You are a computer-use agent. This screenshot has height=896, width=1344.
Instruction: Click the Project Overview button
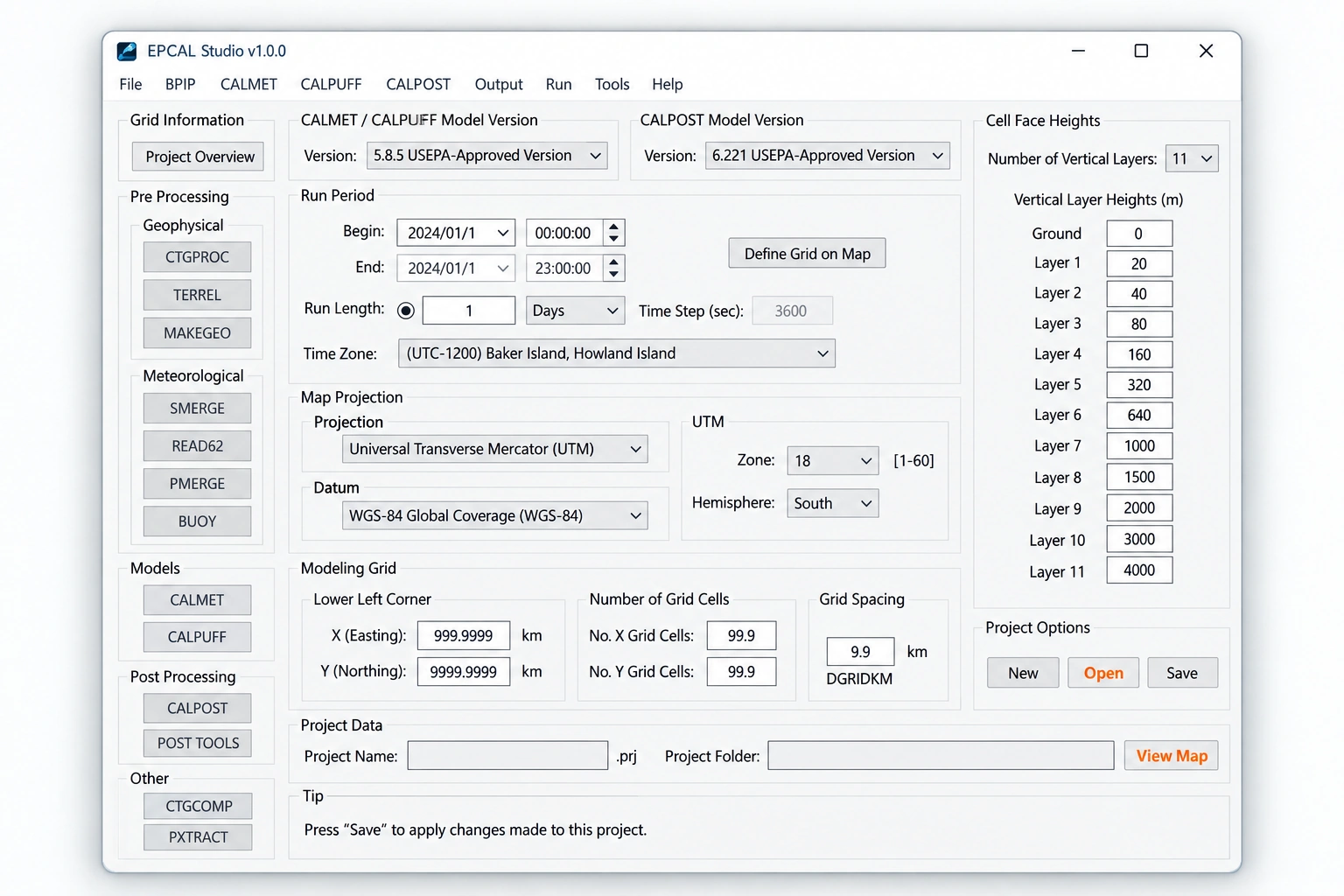[x=198, y=157]
